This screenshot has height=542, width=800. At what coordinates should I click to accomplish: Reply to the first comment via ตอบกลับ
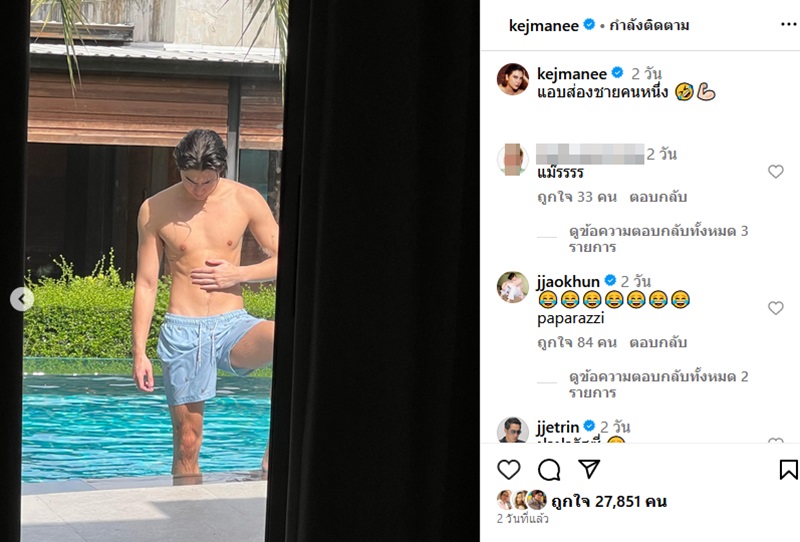click(x=658, y=197)
